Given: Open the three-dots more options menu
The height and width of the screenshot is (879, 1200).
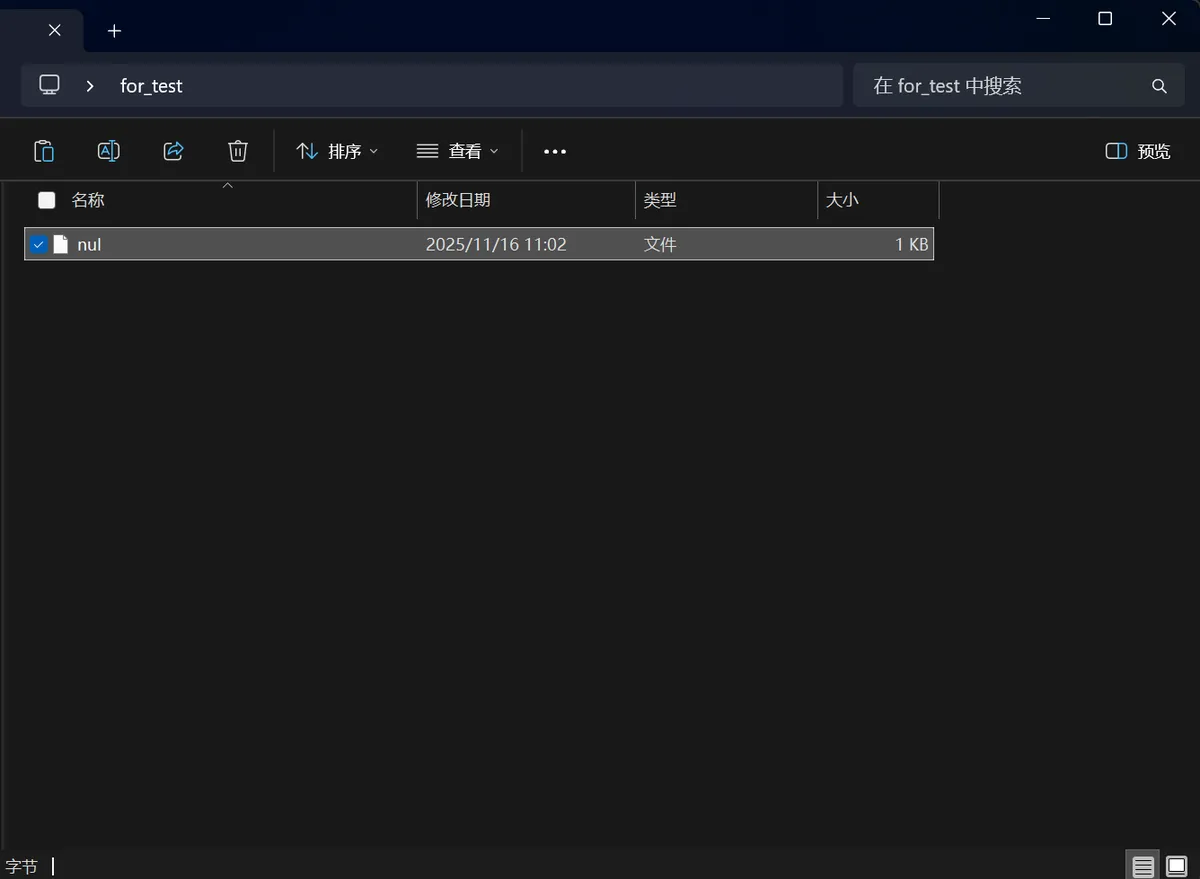Looking at the screenshot, I should click(x=555, y=151).
